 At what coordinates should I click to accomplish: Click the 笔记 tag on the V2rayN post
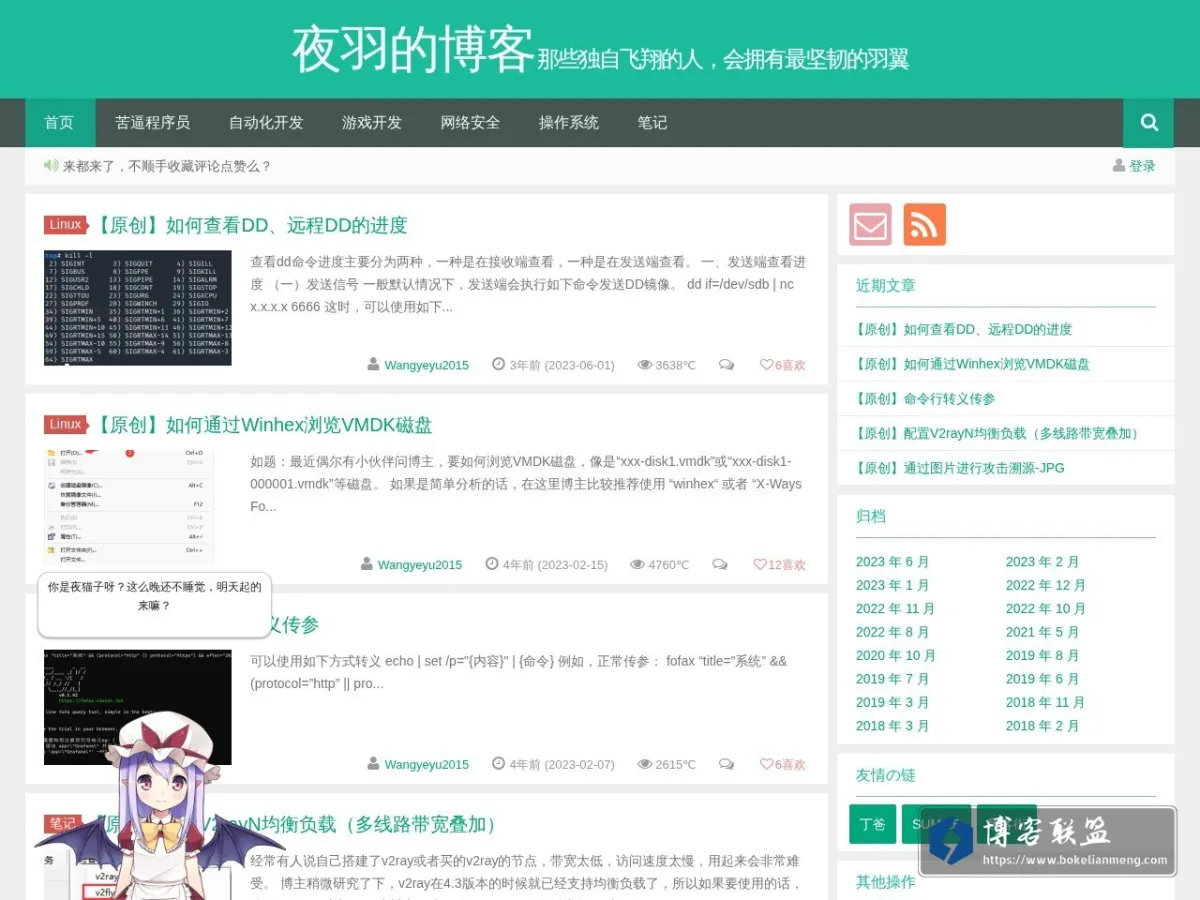coord(62,824)
